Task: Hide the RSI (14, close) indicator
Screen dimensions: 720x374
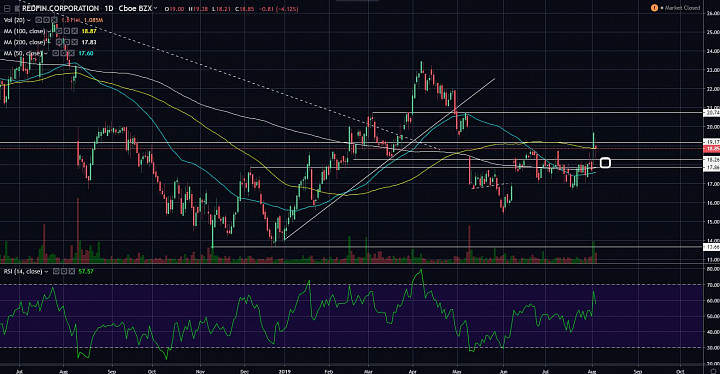Action: tap(56, 272)
